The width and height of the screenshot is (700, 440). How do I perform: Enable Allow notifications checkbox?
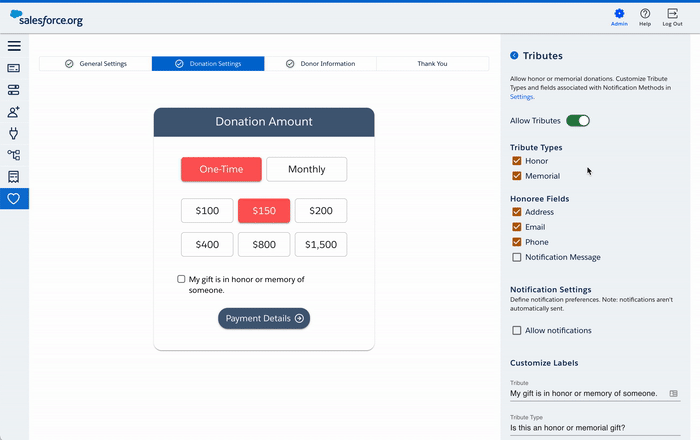(x=517, y=331)
